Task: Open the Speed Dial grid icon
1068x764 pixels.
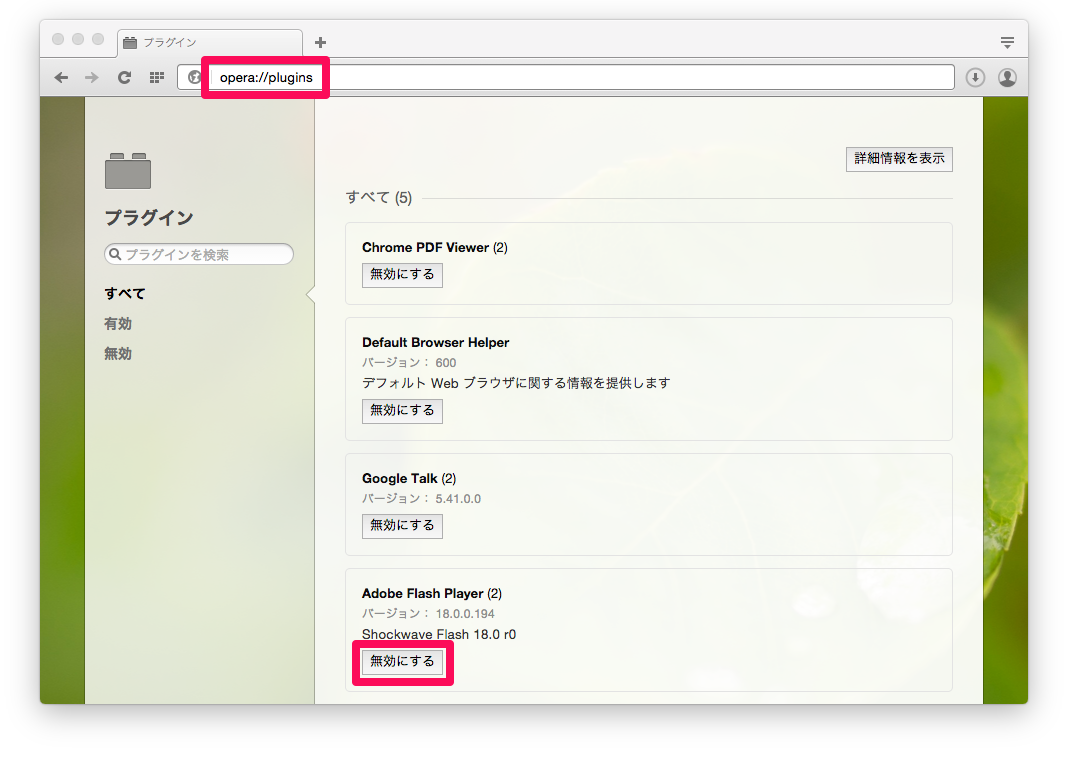Action: coord(156,77)
